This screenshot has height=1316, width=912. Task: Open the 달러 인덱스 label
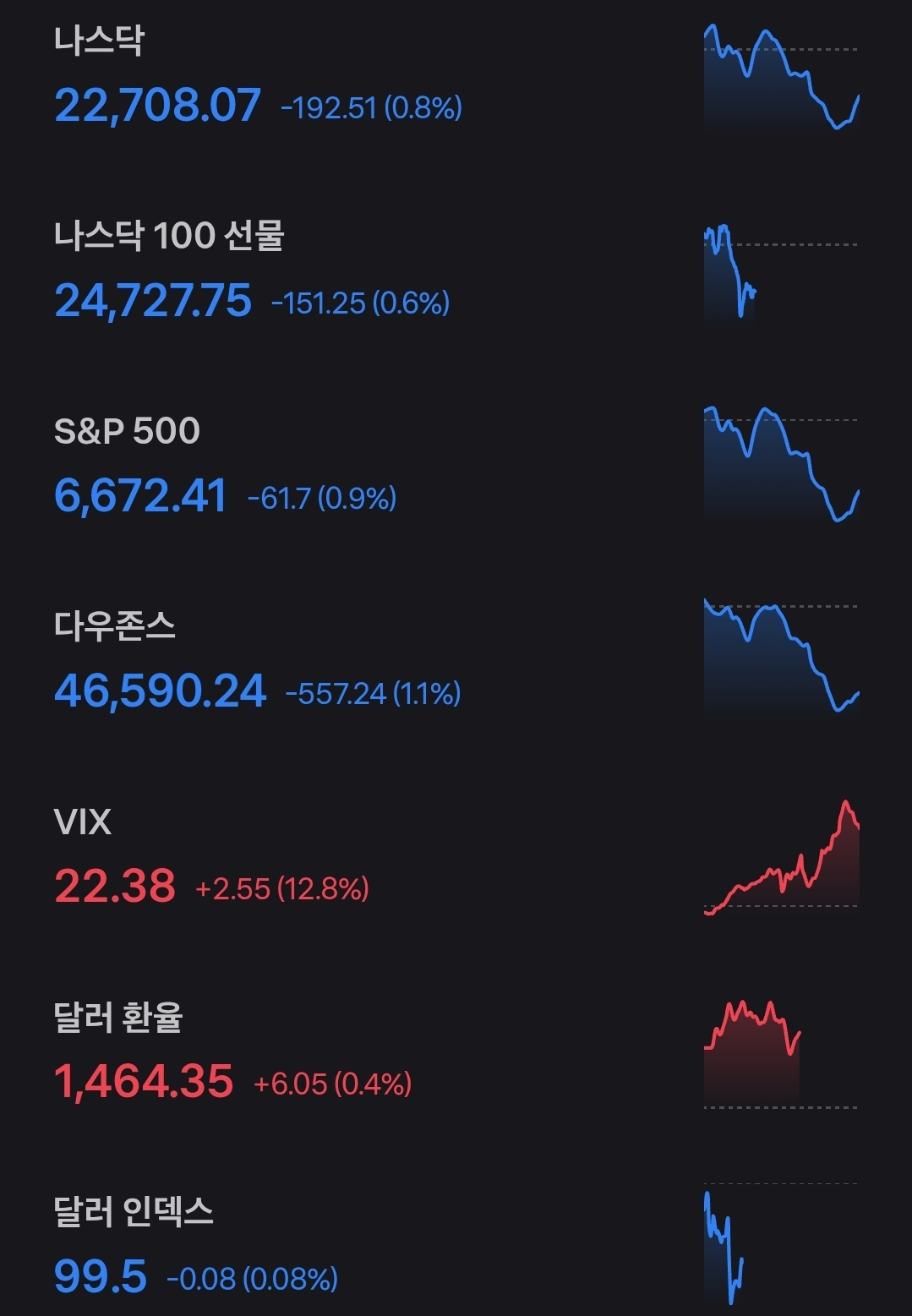[134, 1212]
